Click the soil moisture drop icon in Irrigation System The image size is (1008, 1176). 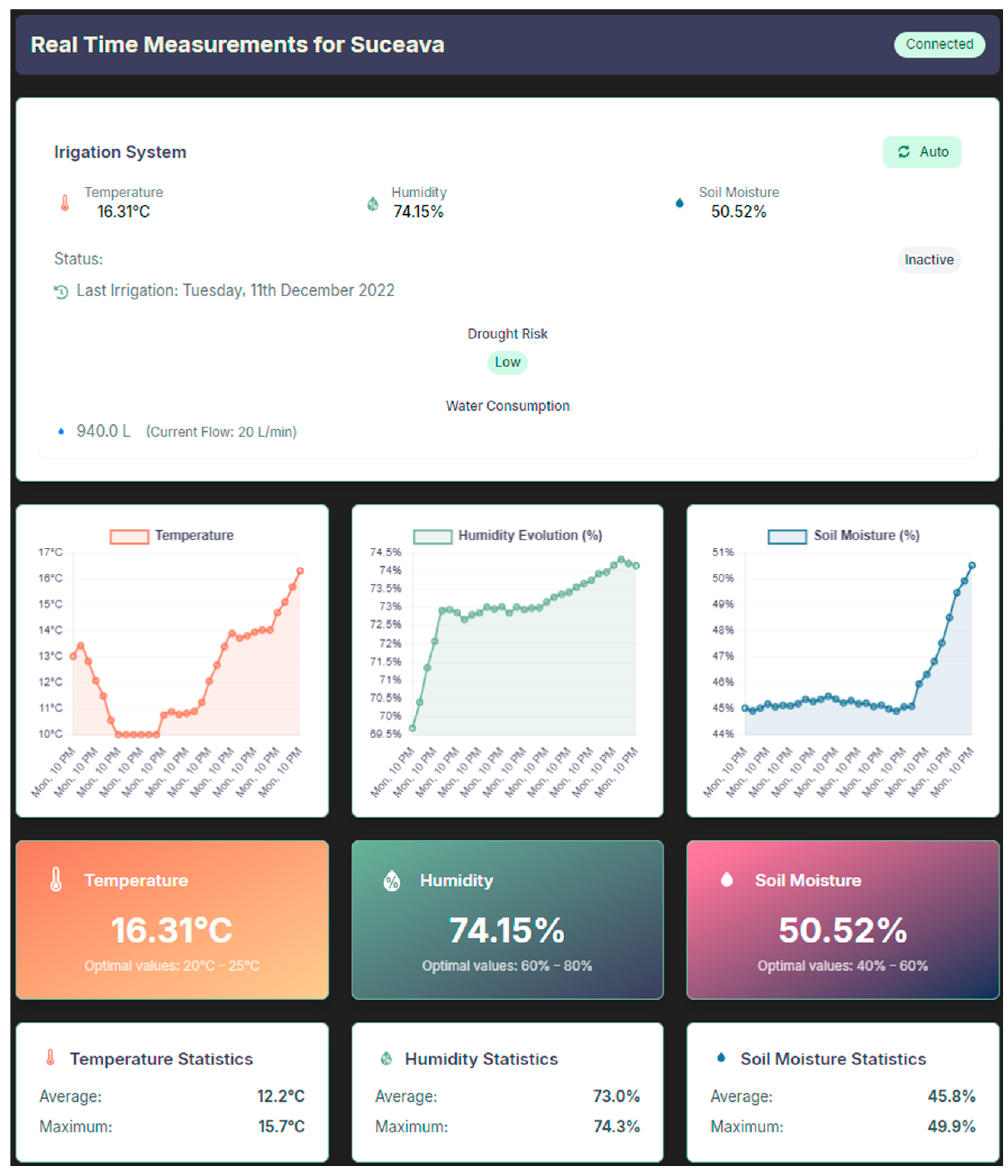[x=680, y=203]
